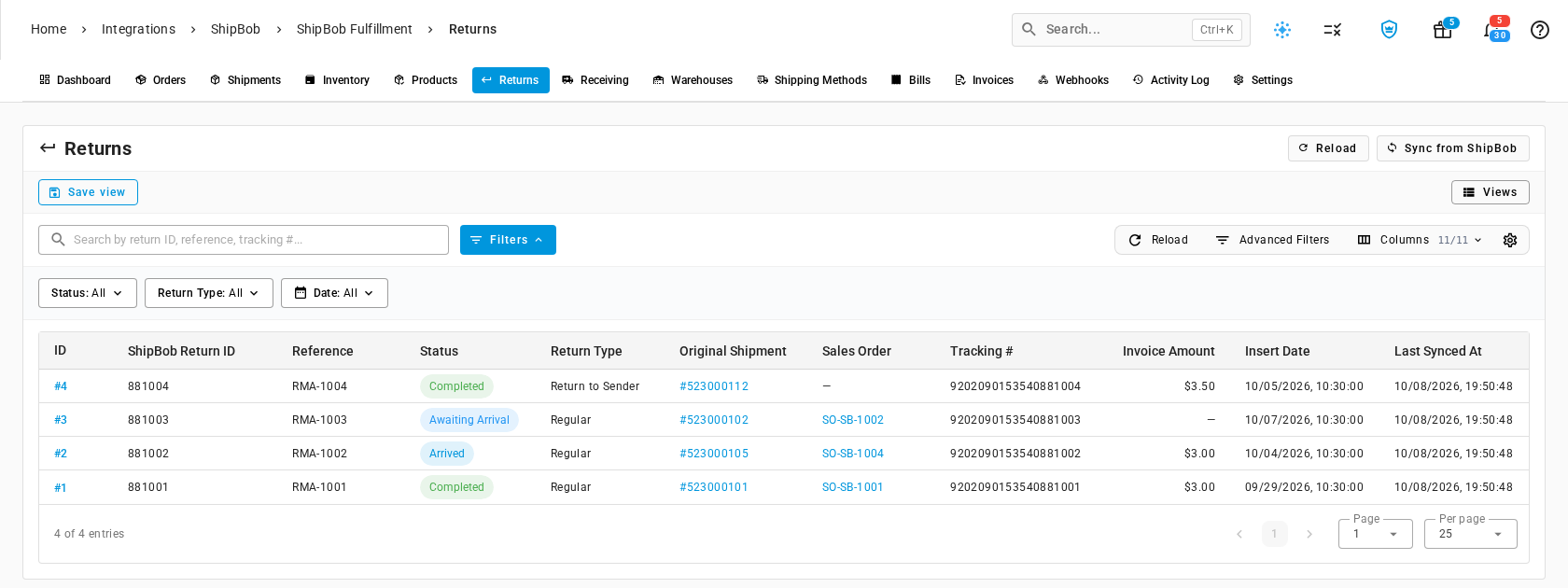Go to Integrations breadcrumb
This screenshot has width=1568, height=588.
(x=138, y=29)
